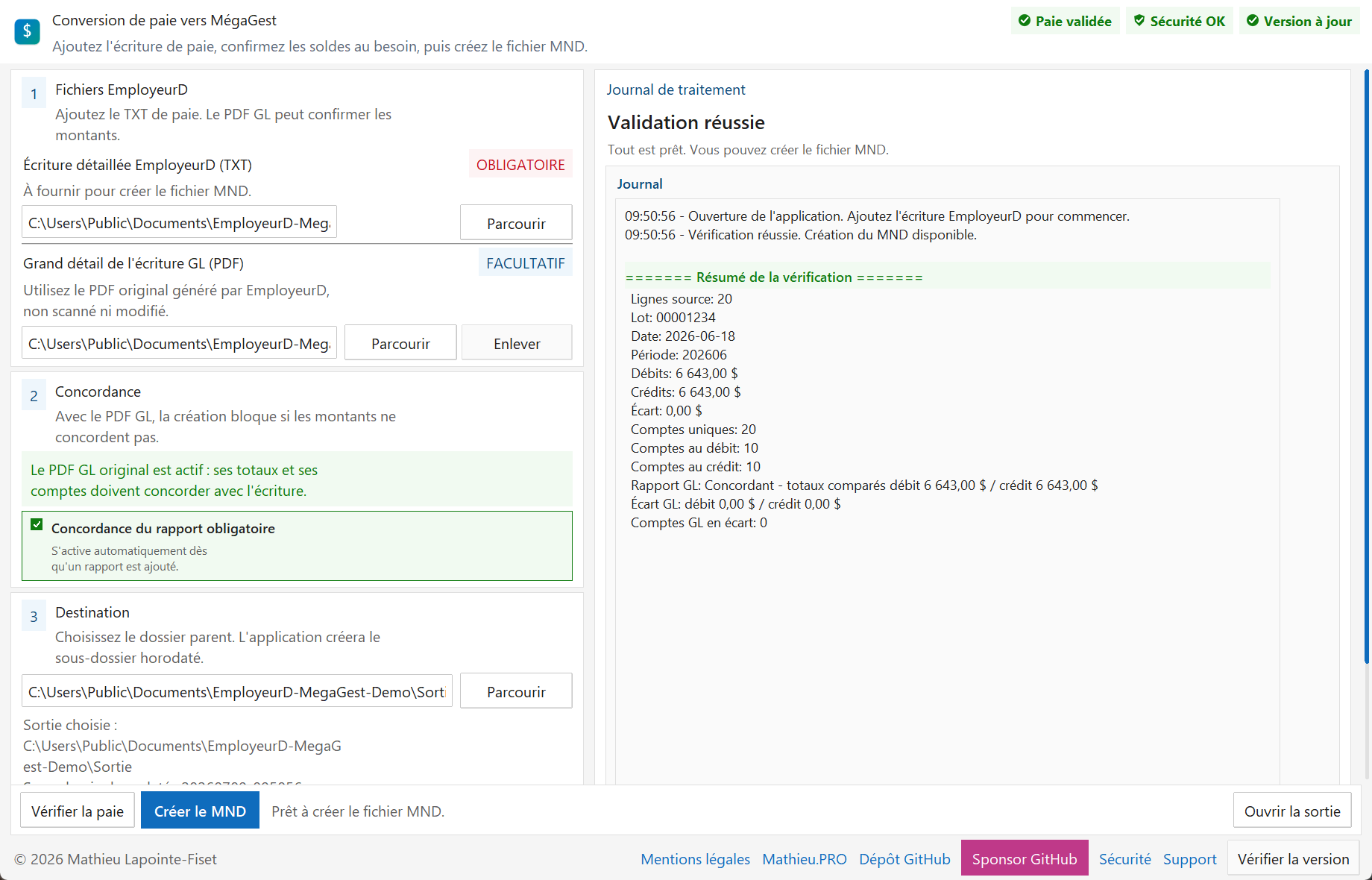The height and width of the screenshot is (880, 1372).
Task: Select the log line 'Ouverture de l'application'
Action: (x=877, y=216)
